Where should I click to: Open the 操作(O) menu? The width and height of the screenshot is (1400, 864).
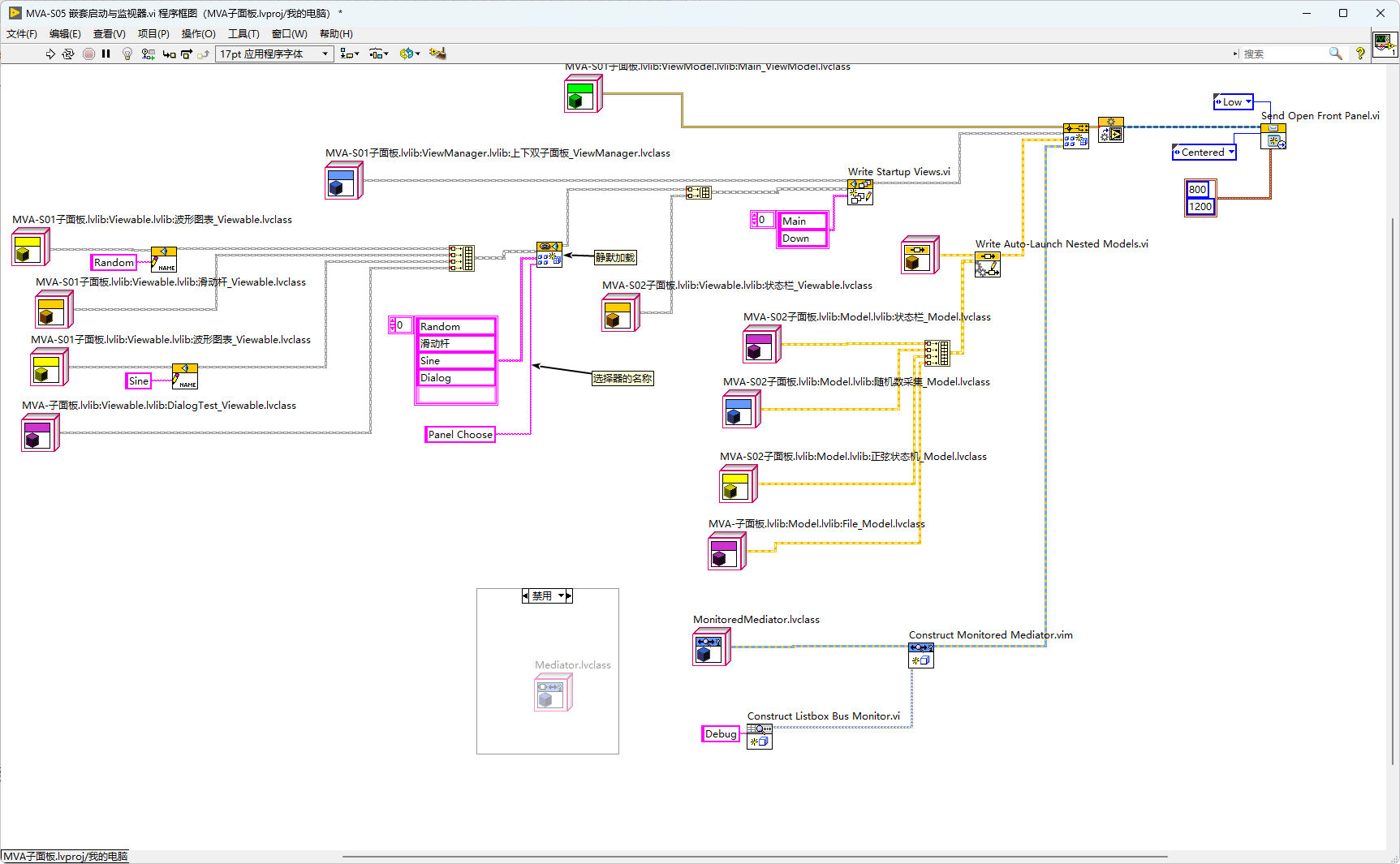199,34
